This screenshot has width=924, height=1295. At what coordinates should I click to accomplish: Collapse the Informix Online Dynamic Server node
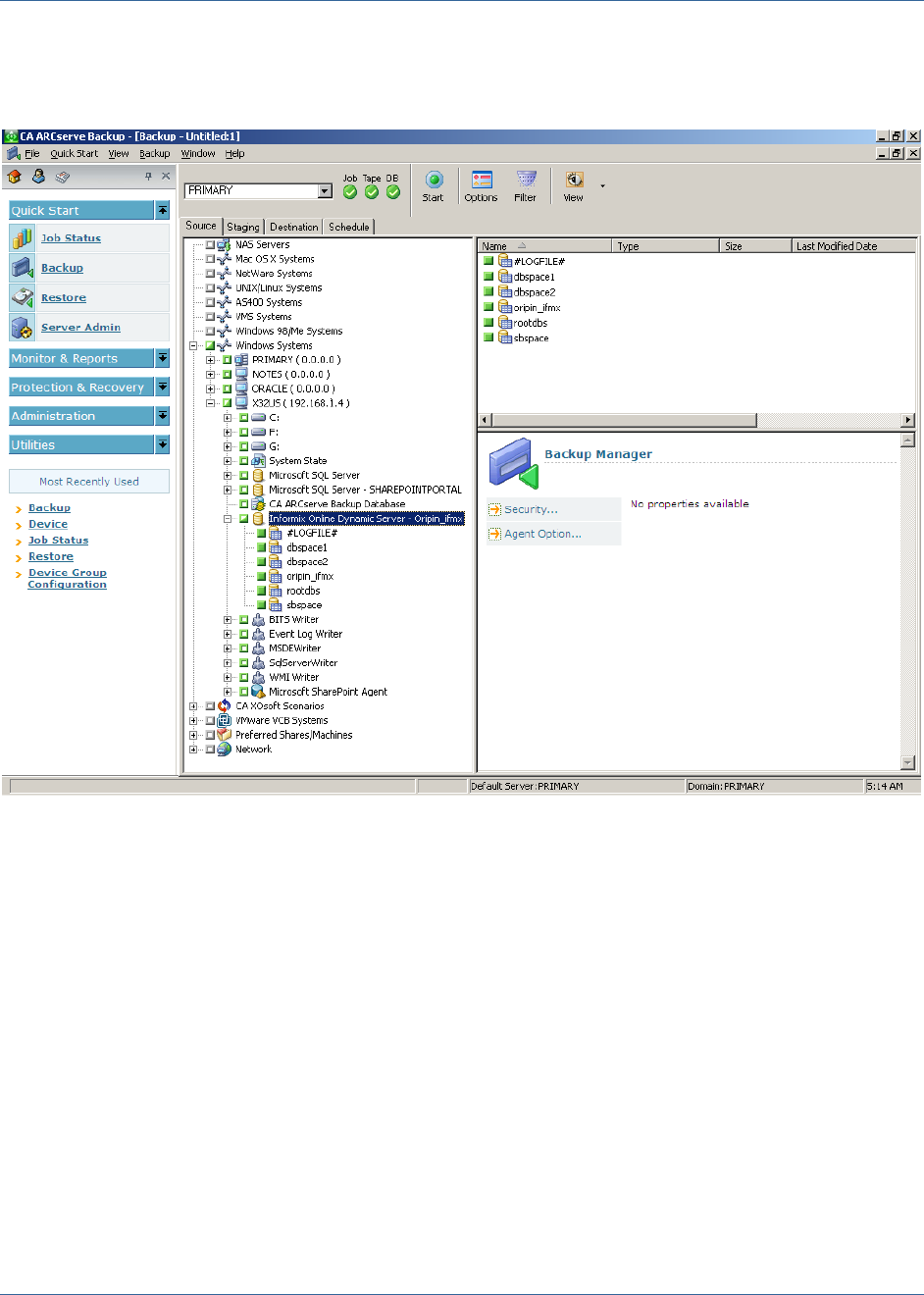228,519
